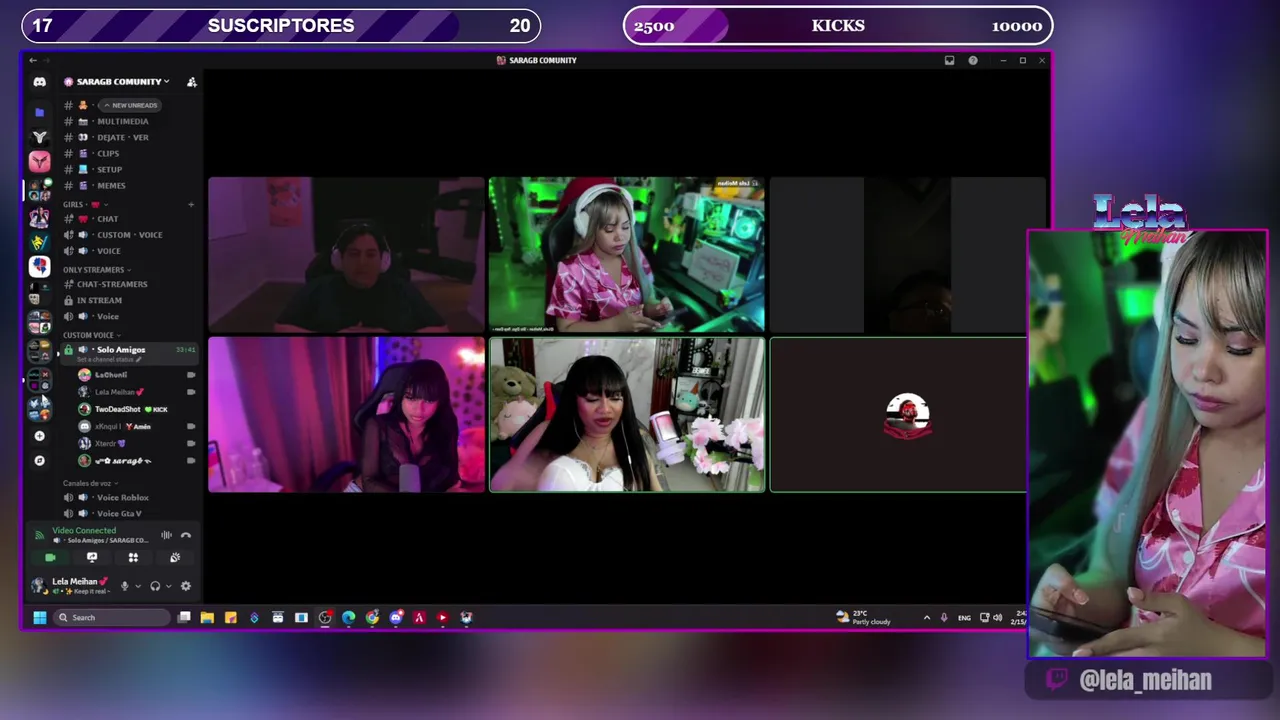Viewport: 1280px width, 720px height.
Task: Disconnect from voice with hang-up icon
Action: [x=185, y=535]
